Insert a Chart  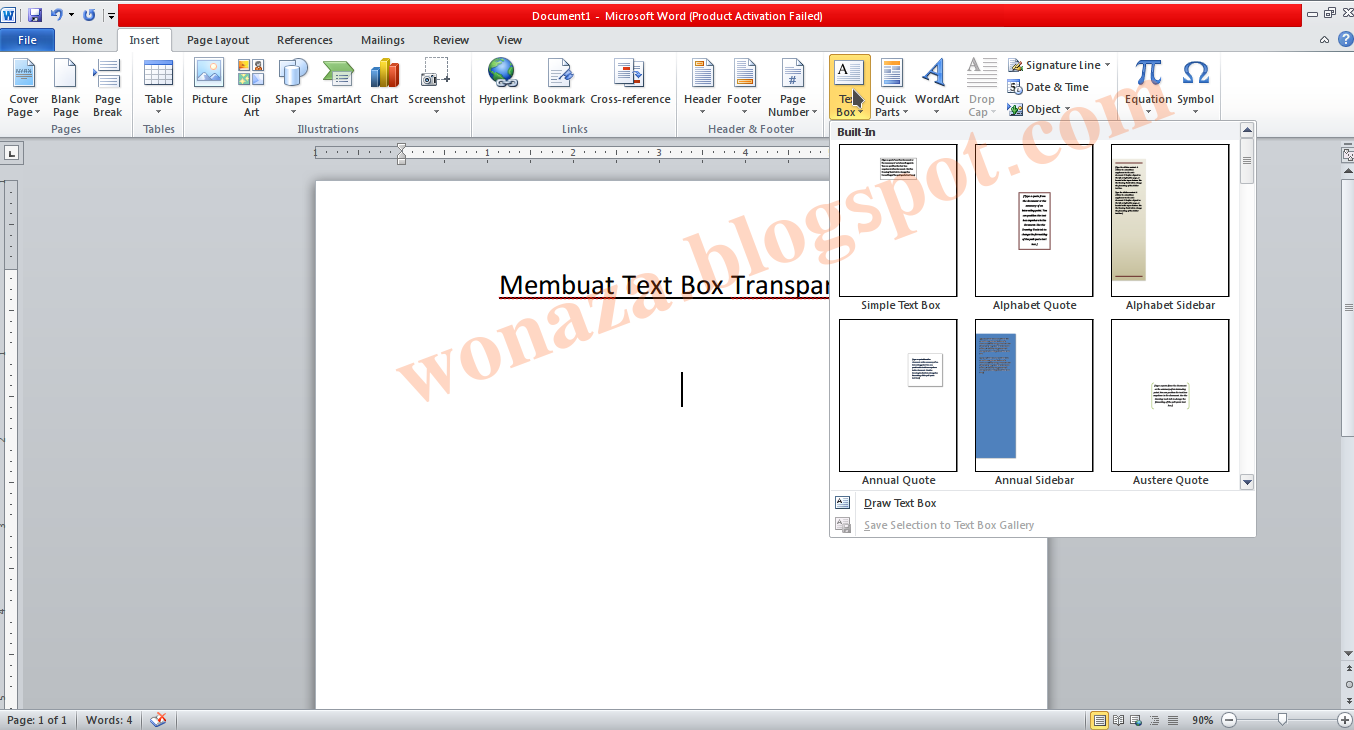point(384,80)
